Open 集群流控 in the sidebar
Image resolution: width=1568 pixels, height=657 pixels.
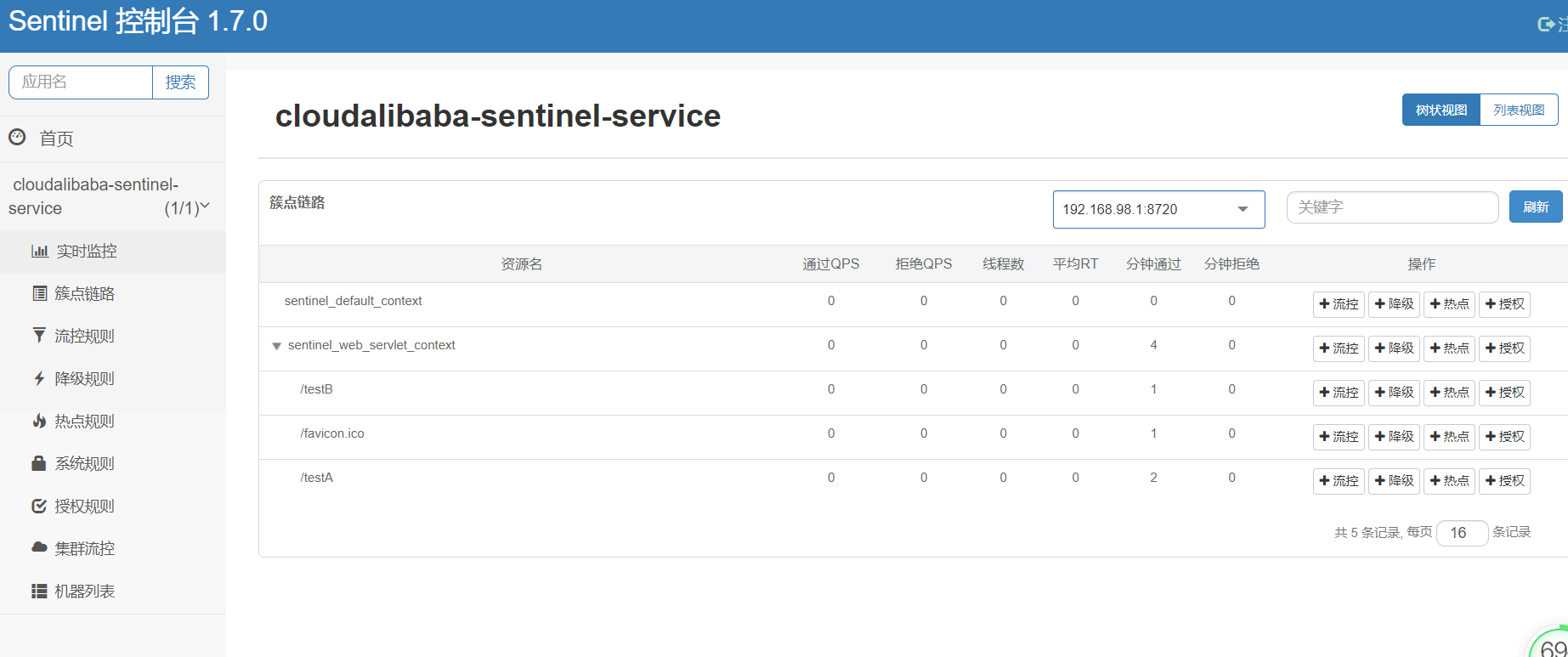(x=113, y=549)
